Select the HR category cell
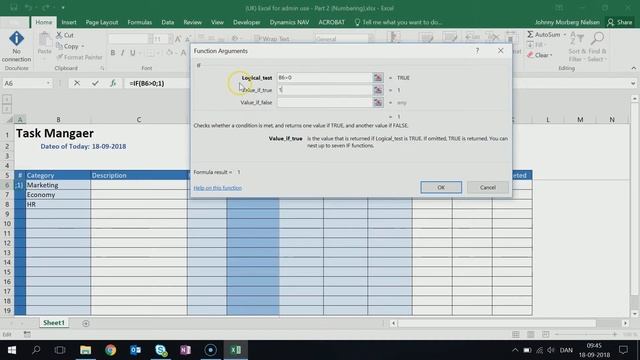640x360 pixels. (x=58, y=204)
